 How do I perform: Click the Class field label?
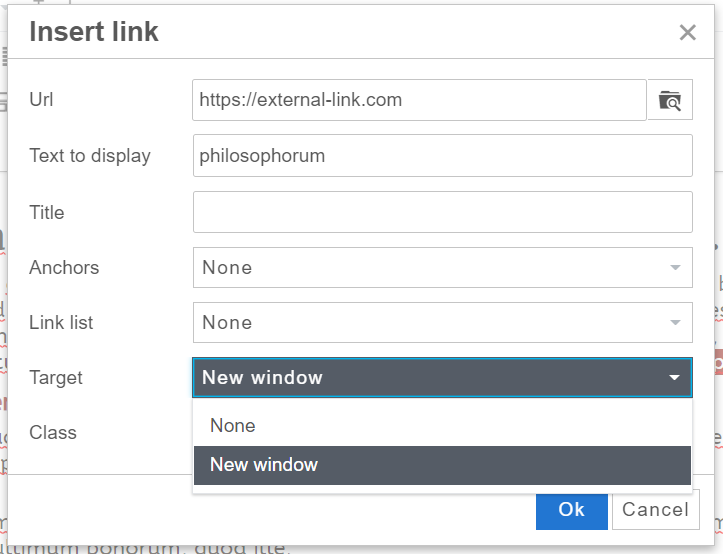coord(53,433)
